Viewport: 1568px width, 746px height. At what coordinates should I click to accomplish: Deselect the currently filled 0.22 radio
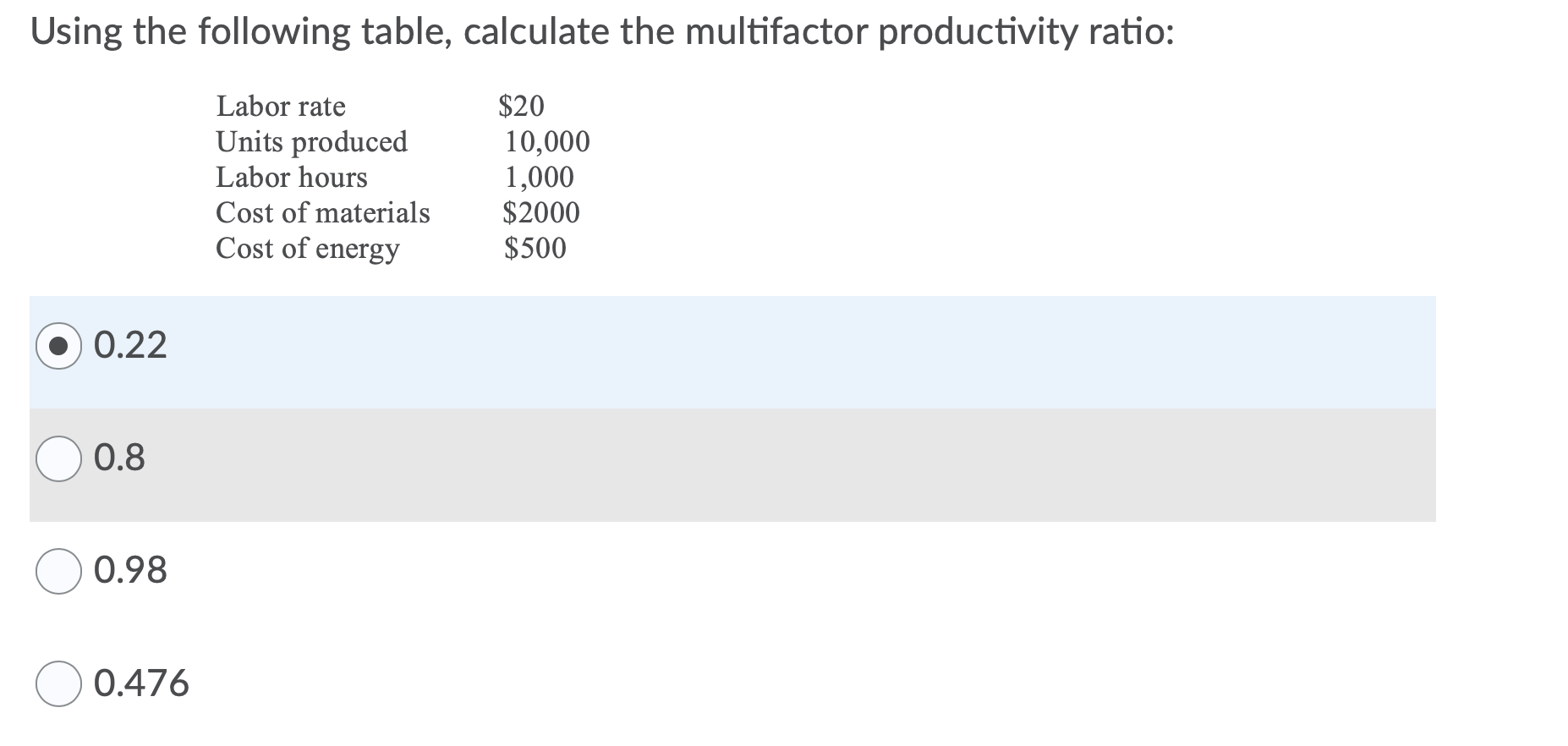(x=58, y=344)
